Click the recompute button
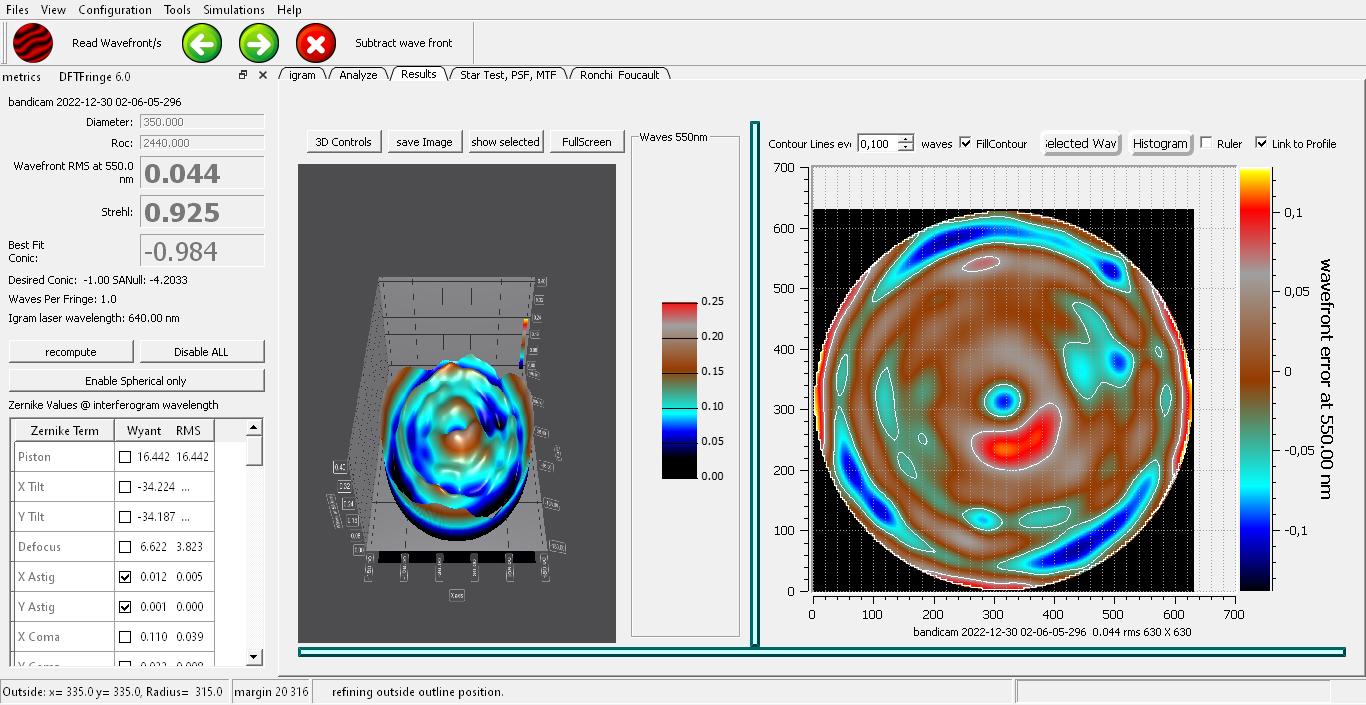 (71, 352)
